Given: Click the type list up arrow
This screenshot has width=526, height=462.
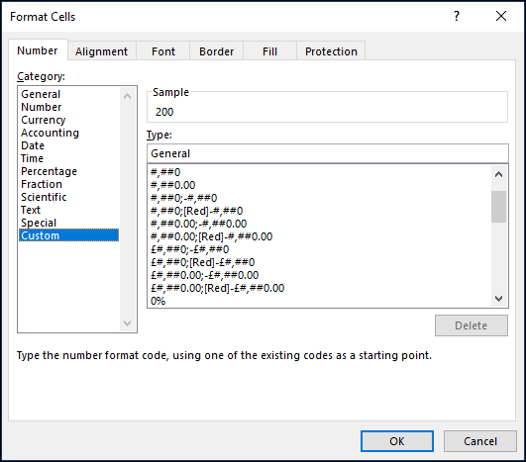Looking at the screenshot, I should (x=498, y=174).
